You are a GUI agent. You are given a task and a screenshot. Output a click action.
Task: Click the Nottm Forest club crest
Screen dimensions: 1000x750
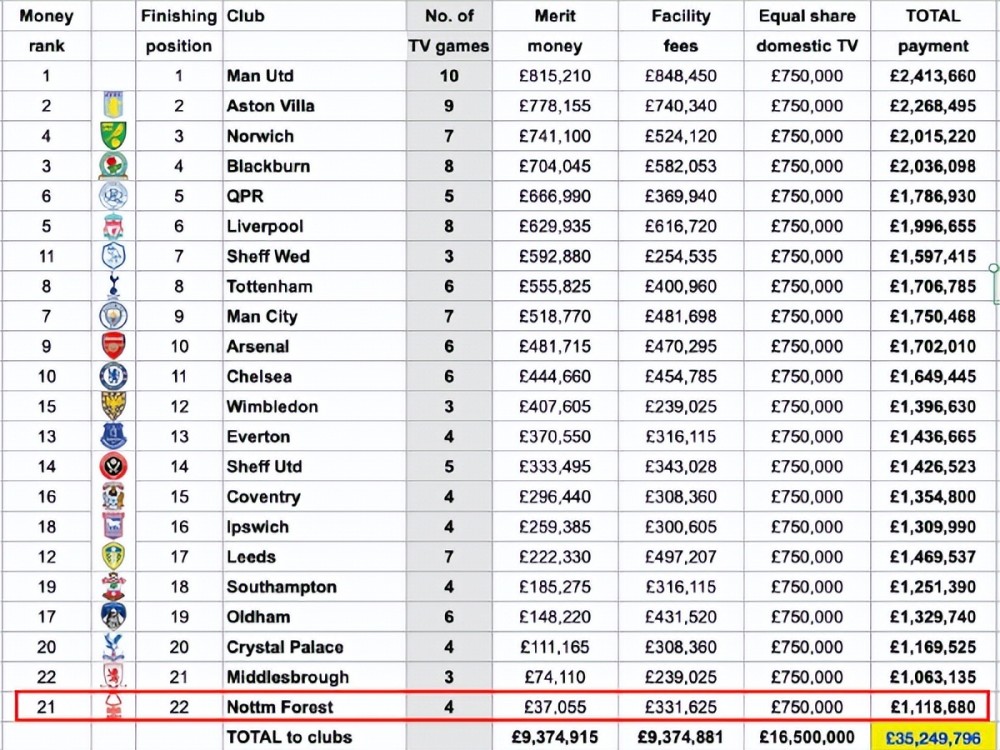coord(113,708)
